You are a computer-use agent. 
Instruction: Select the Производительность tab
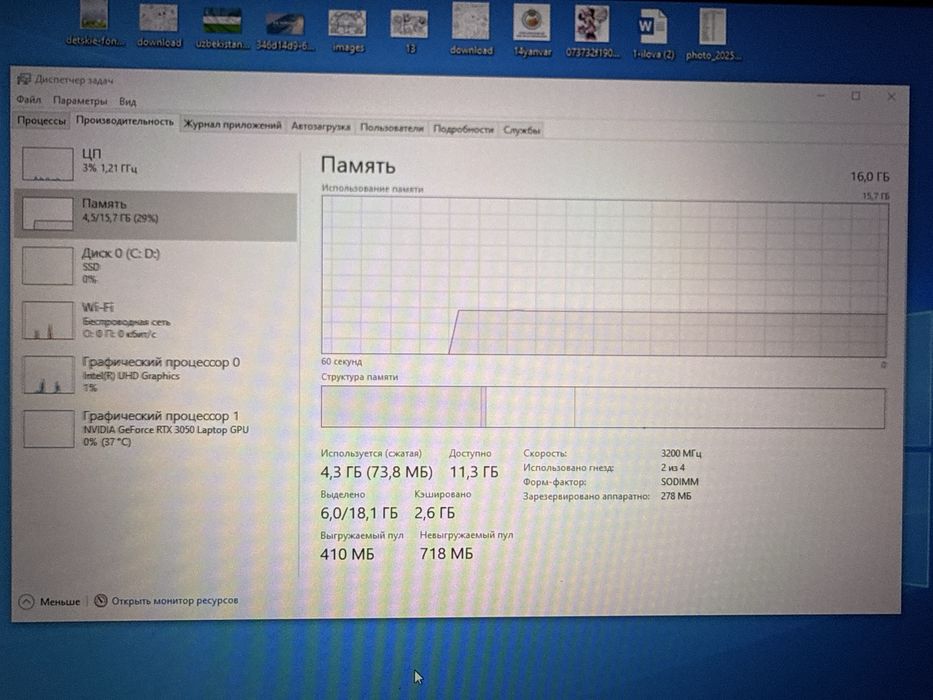click(125, 121)
